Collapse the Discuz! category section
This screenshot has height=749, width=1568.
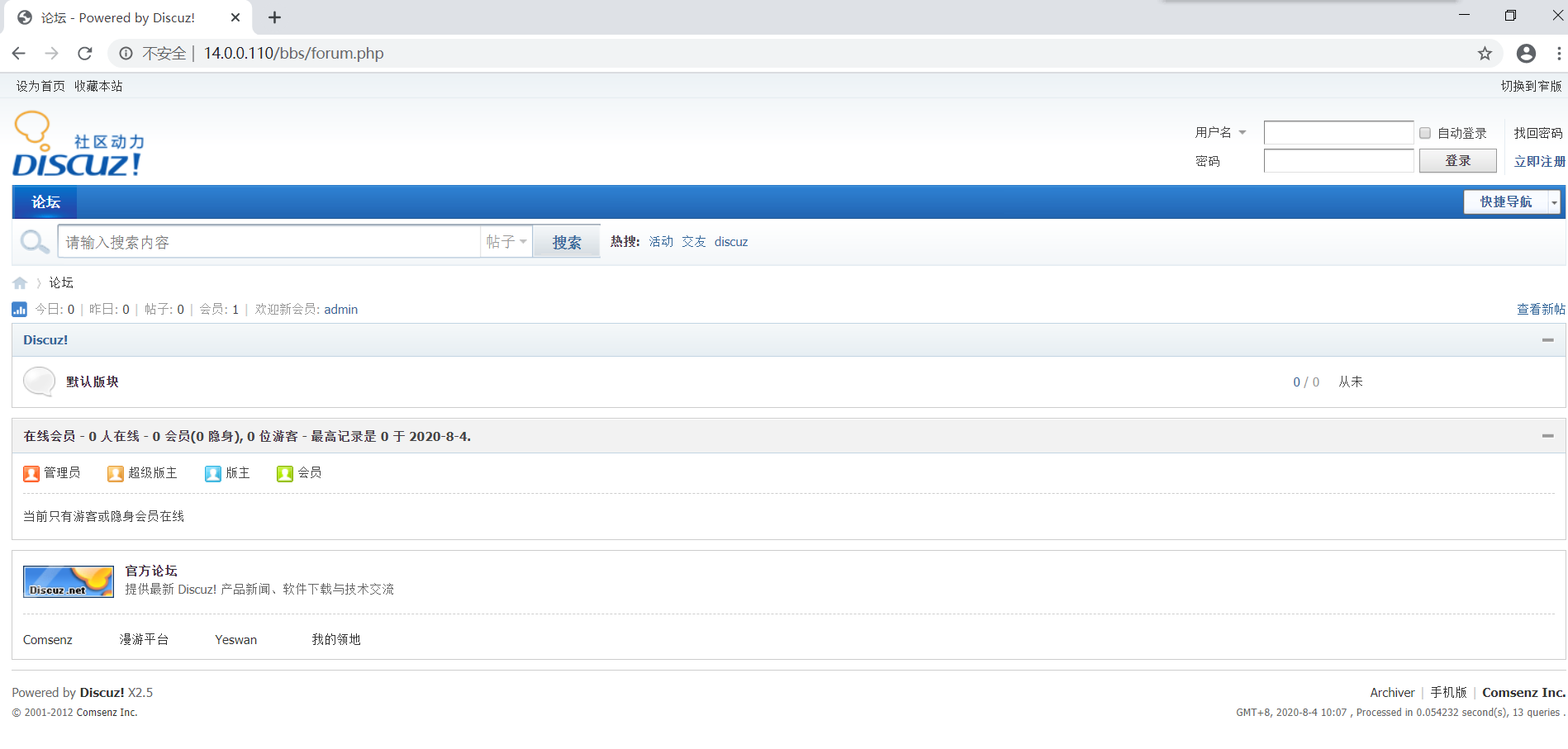[x=1548, y=340]
